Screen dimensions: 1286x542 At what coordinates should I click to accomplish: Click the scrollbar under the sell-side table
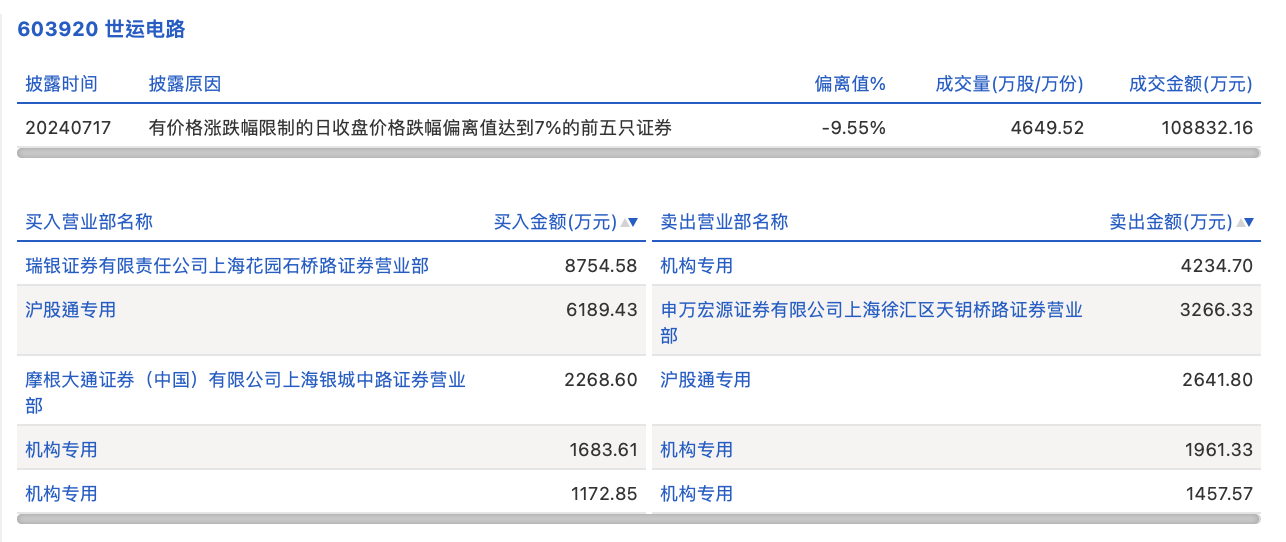click(955, 519)
